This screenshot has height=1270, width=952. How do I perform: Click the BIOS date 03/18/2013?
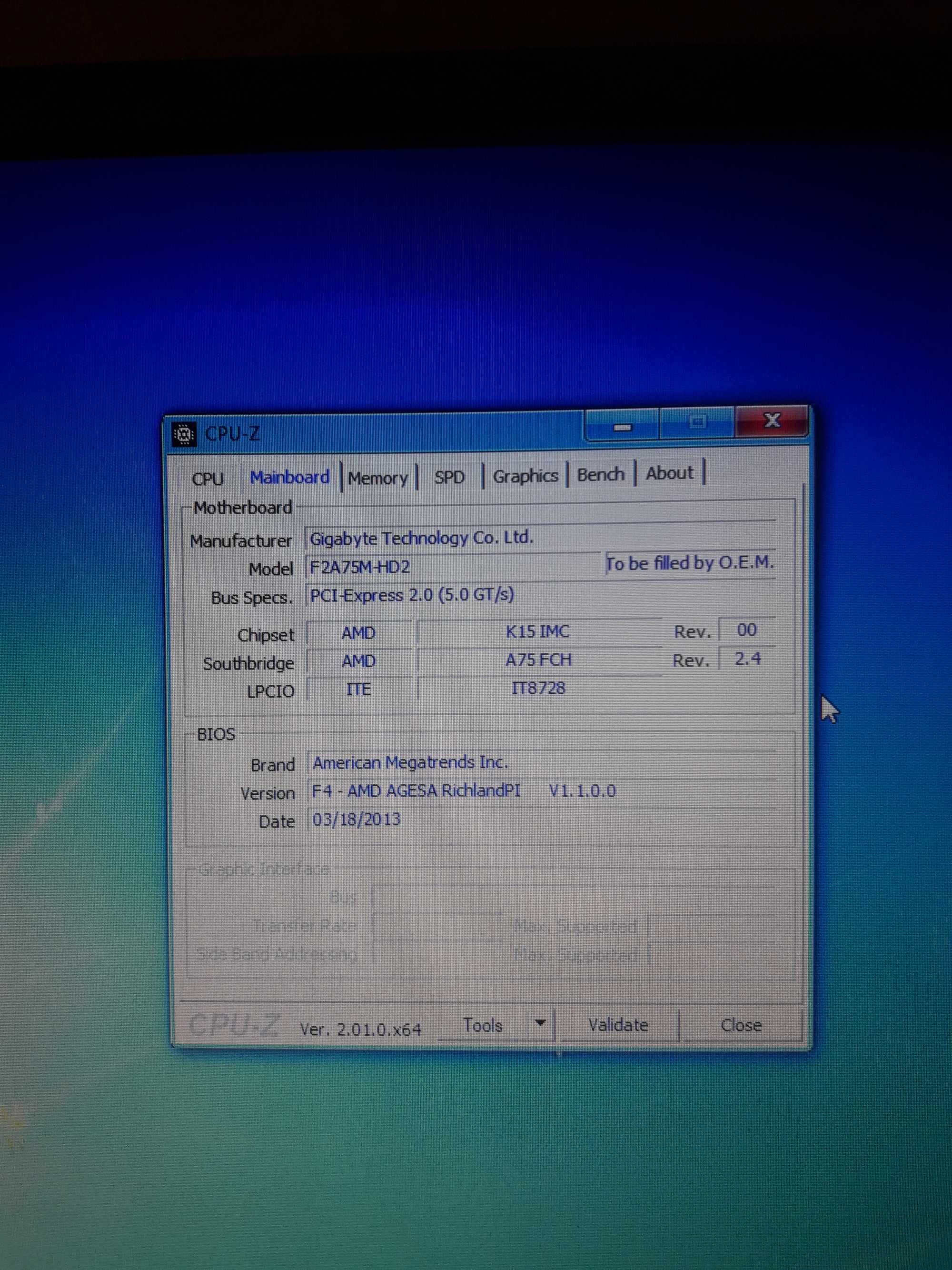pyautogui.click(x=542, y=820)
